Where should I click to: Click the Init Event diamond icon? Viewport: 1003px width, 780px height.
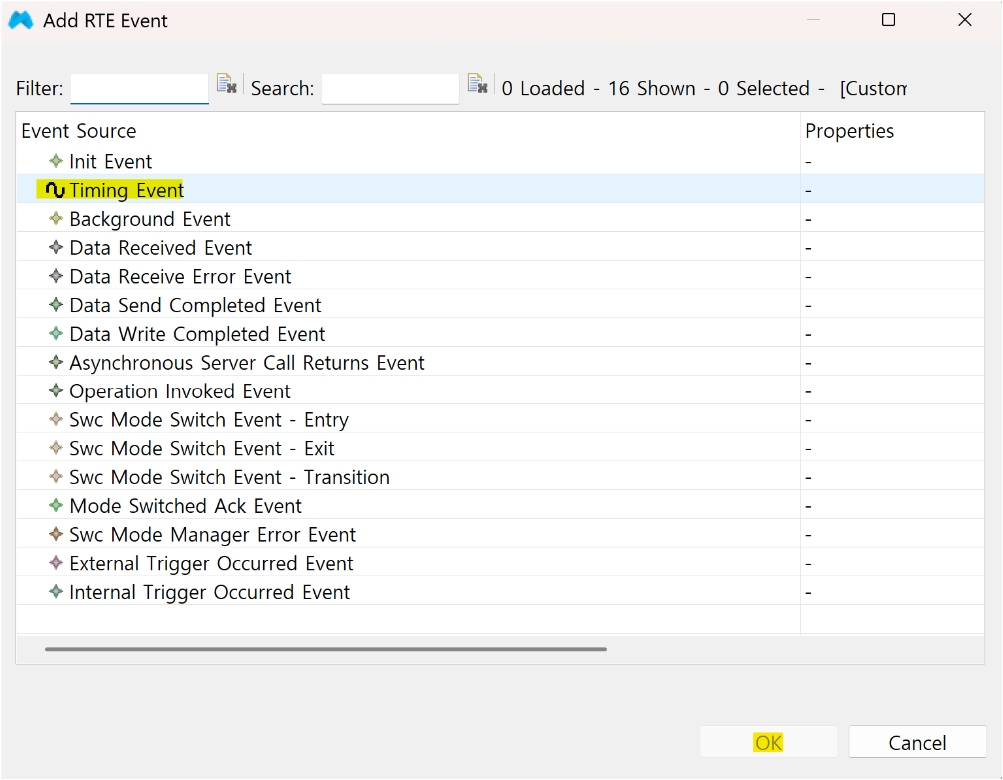pos(56,161)
